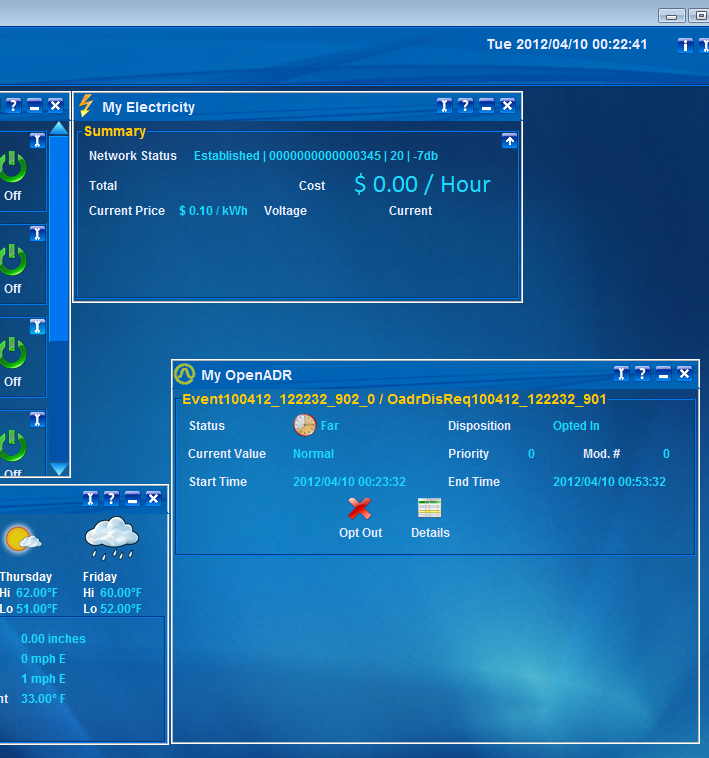Viewport: 709px width, 758px height.
Task: Open wrench settings for first Off device
Action: pos(37,141)
